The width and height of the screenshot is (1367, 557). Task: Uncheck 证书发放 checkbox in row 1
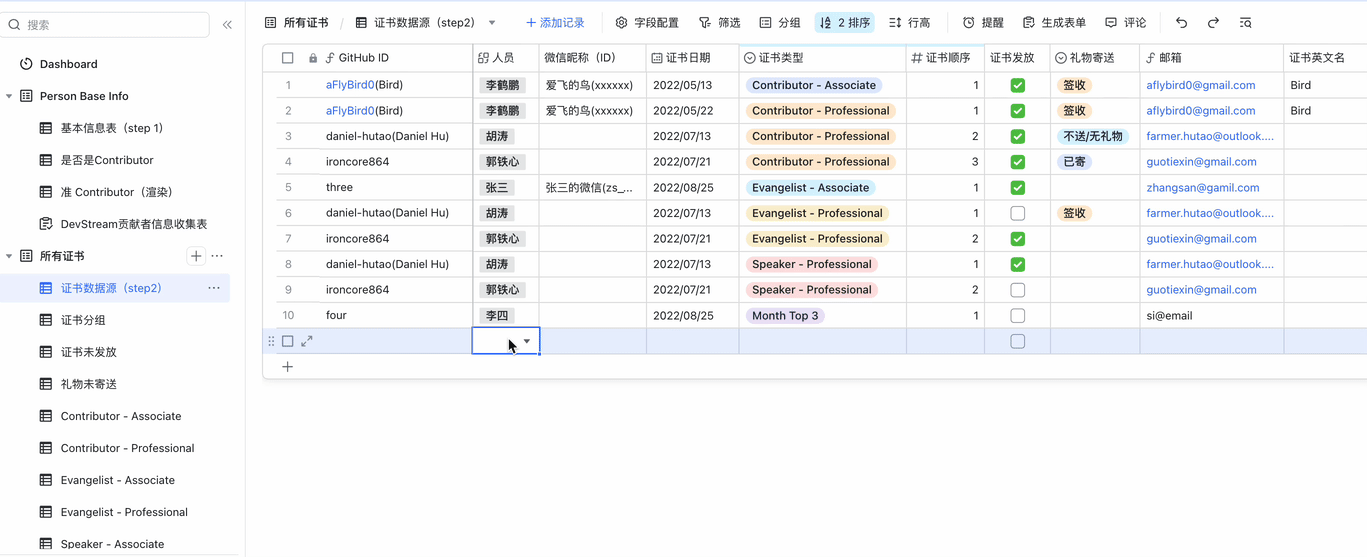tap(1017, 85)
